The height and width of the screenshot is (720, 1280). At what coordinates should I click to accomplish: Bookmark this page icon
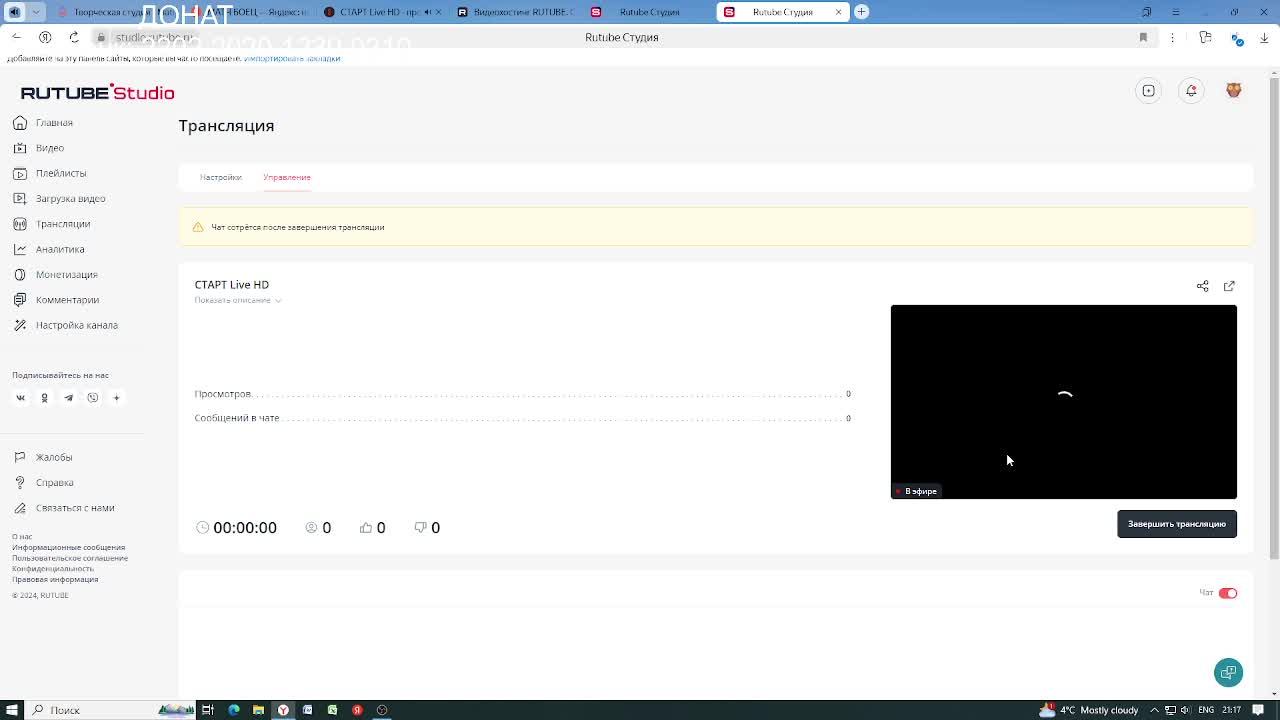click(x=1143, y=37)
